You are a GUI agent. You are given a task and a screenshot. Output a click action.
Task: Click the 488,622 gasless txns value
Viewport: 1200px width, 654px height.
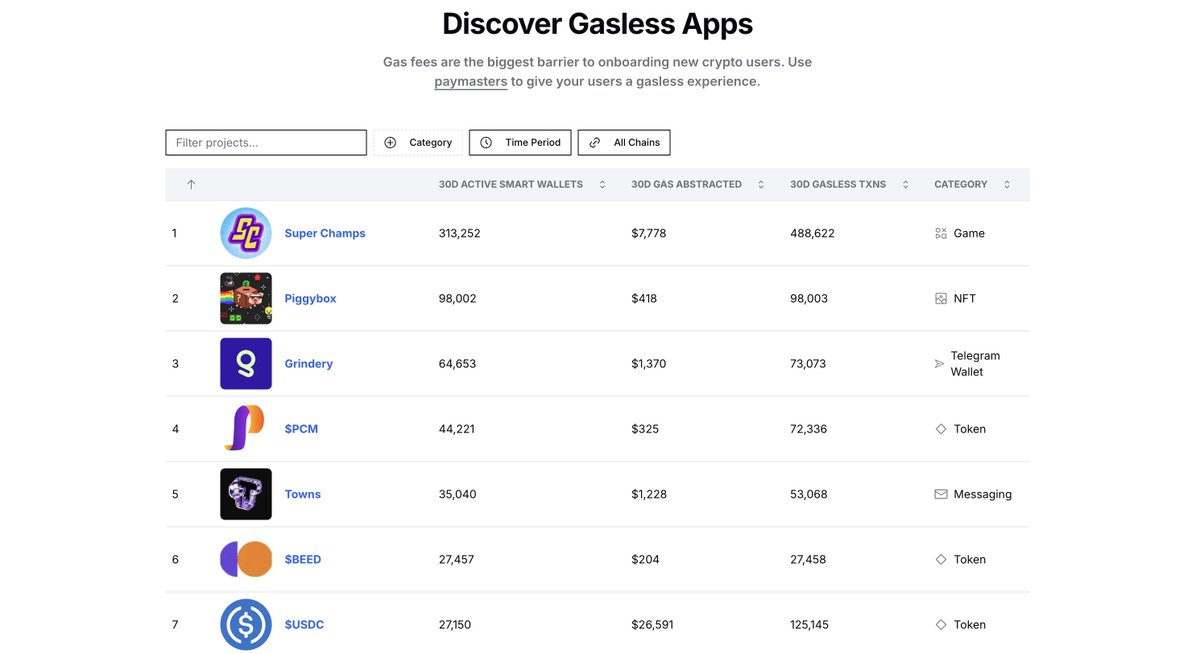812,233
